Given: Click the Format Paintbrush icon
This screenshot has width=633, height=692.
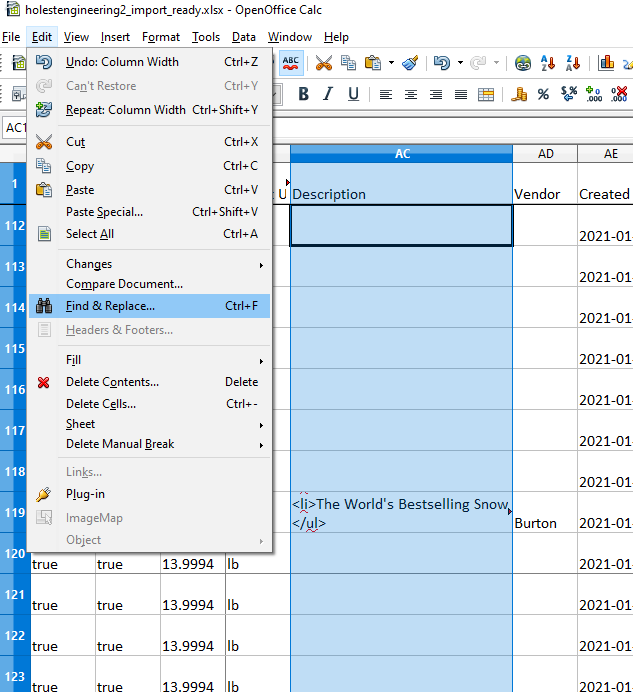Looking at the screenshot, I should 410,62.
